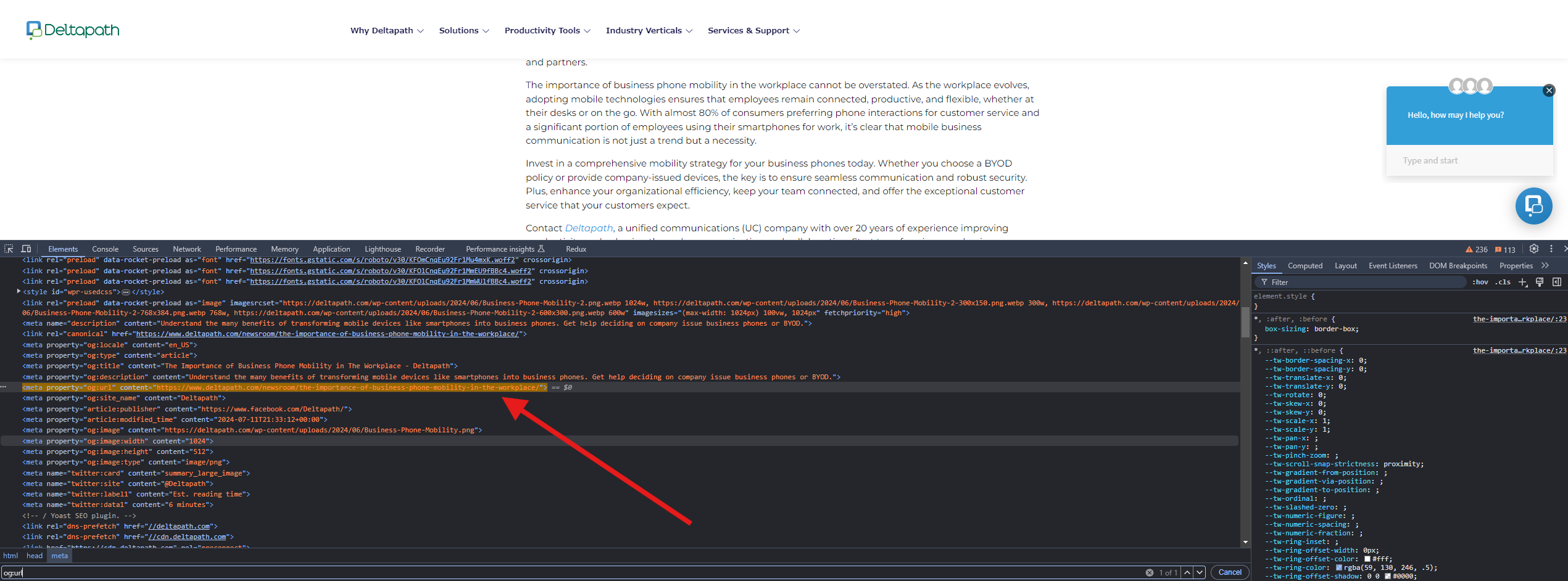Open the round blue chat launcher
Image resolution: width=1568 pixels, height=581 pixels.
(x=1533, y=205)
